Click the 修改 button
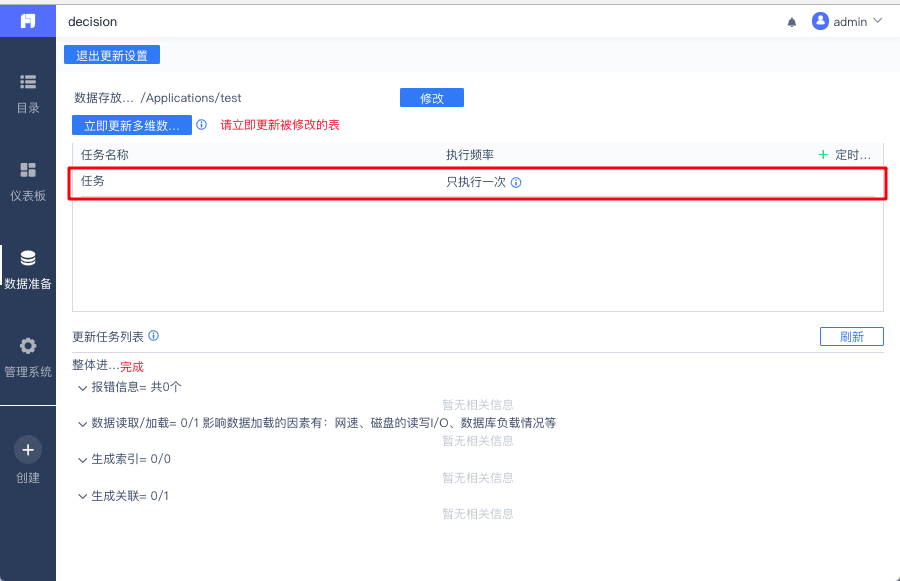900x581 pixels. tap(432, 98)
